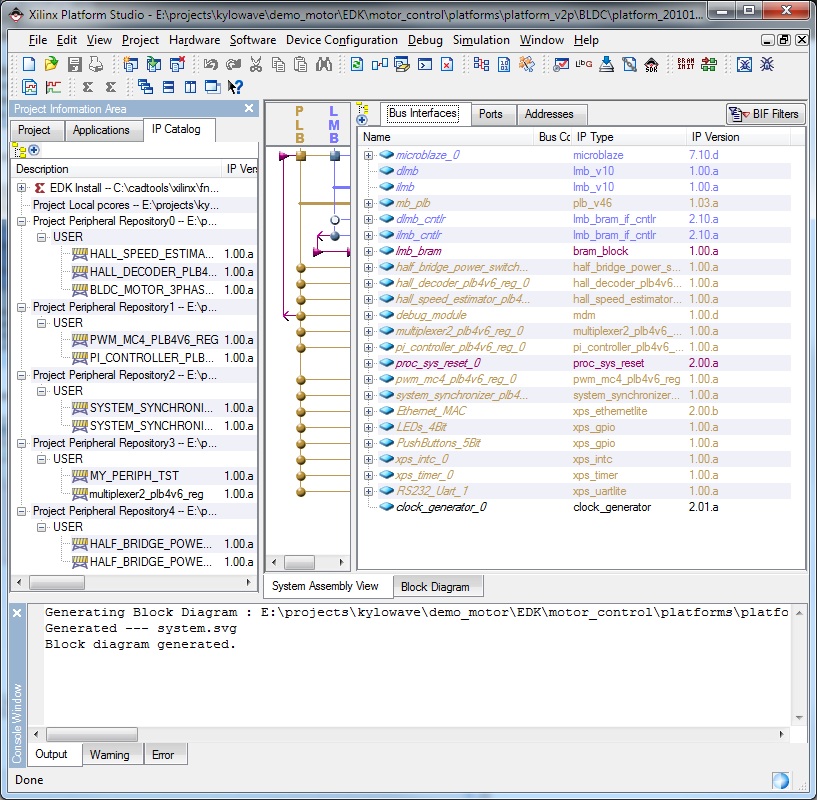Click the BIF Filters button
This screenshot has width=820, height=800.
[x=765, y=114]
